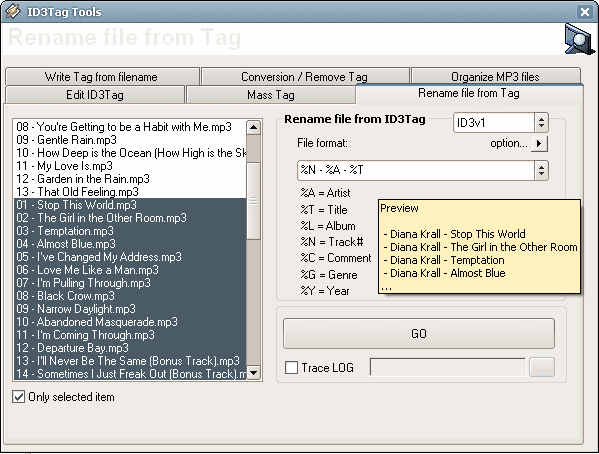
Task: Click the browse button next to Trace LOG field
Action: 541,368
